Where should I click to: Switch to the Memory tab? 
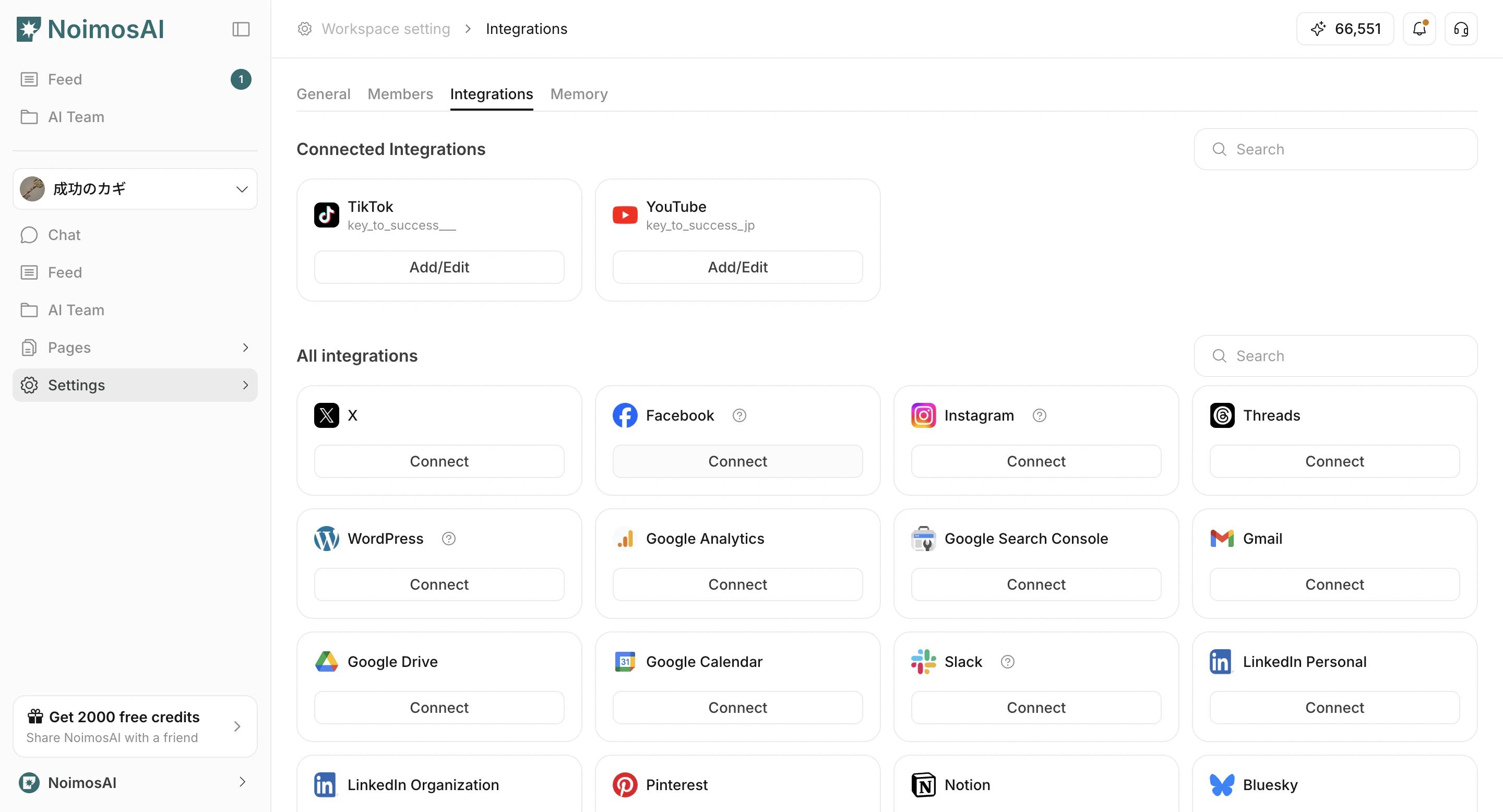click(579, 93)
